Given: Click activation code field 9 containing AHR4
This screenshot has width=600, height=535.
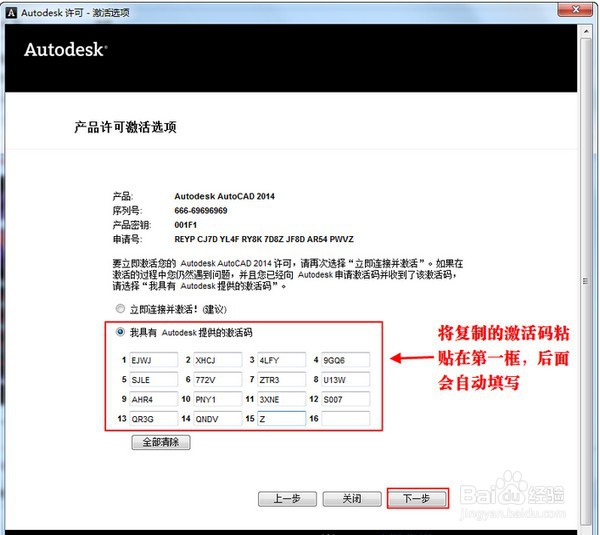Looking at the screenshot, I should coord(153,399).
